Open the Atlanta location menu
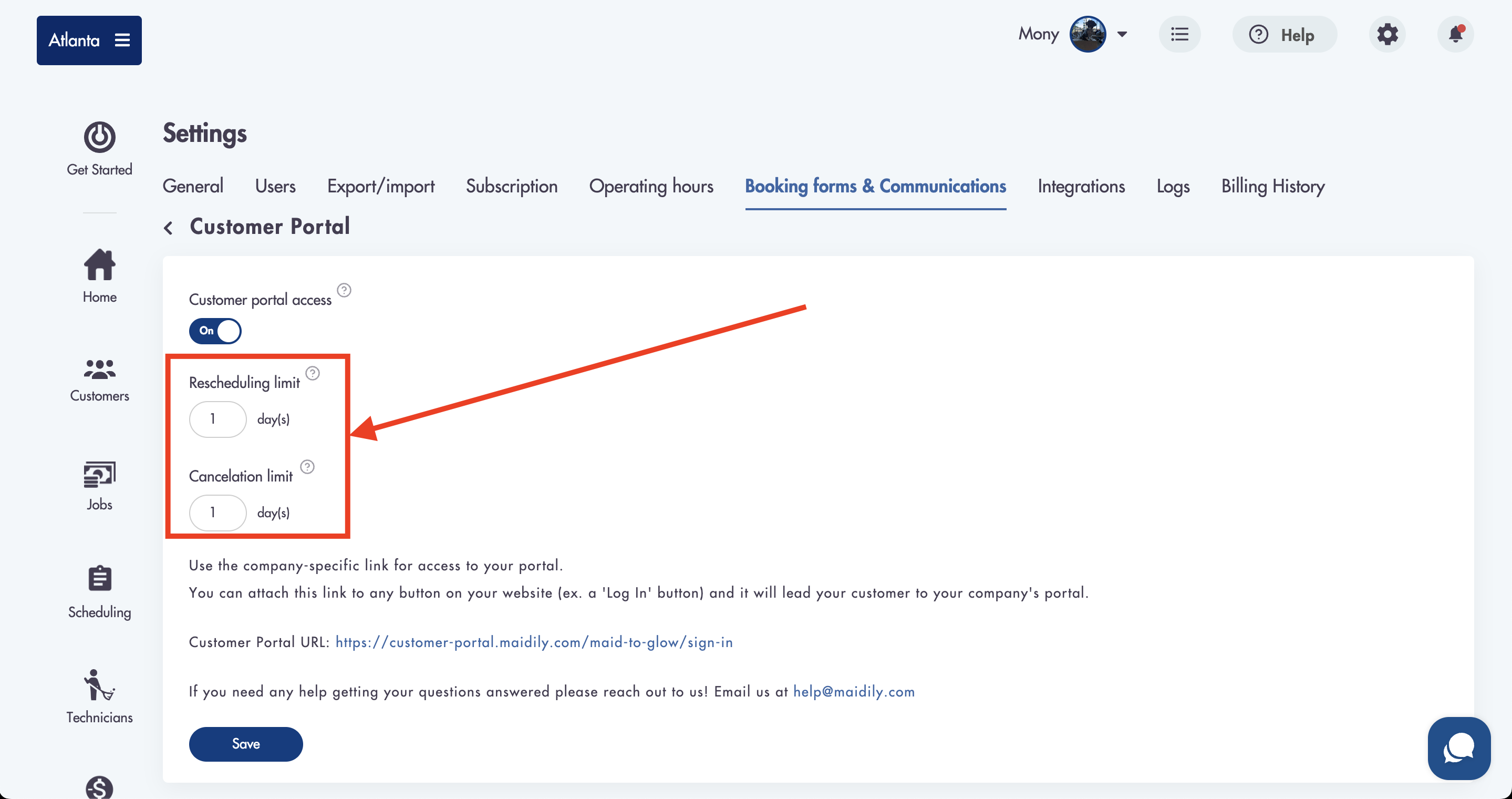 [89, 40]
